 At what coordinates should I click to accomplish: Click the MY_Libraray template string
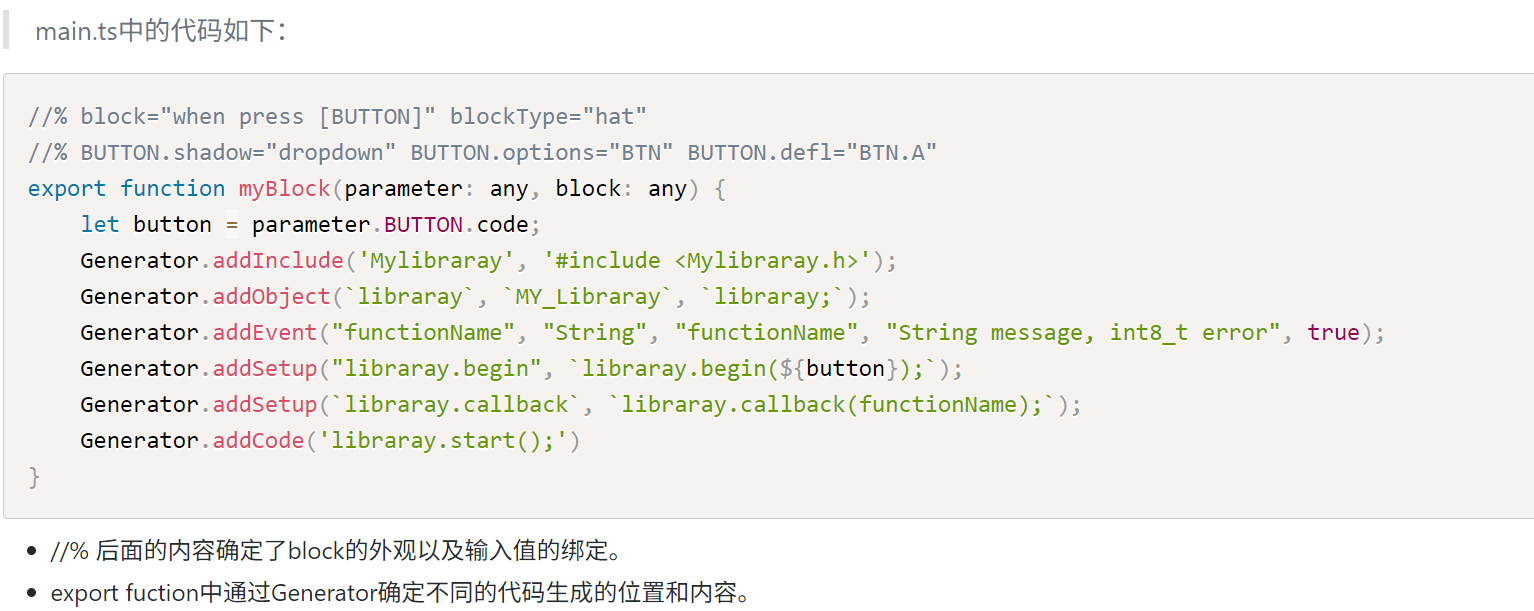pyautogui.click(x=588, y=297)
